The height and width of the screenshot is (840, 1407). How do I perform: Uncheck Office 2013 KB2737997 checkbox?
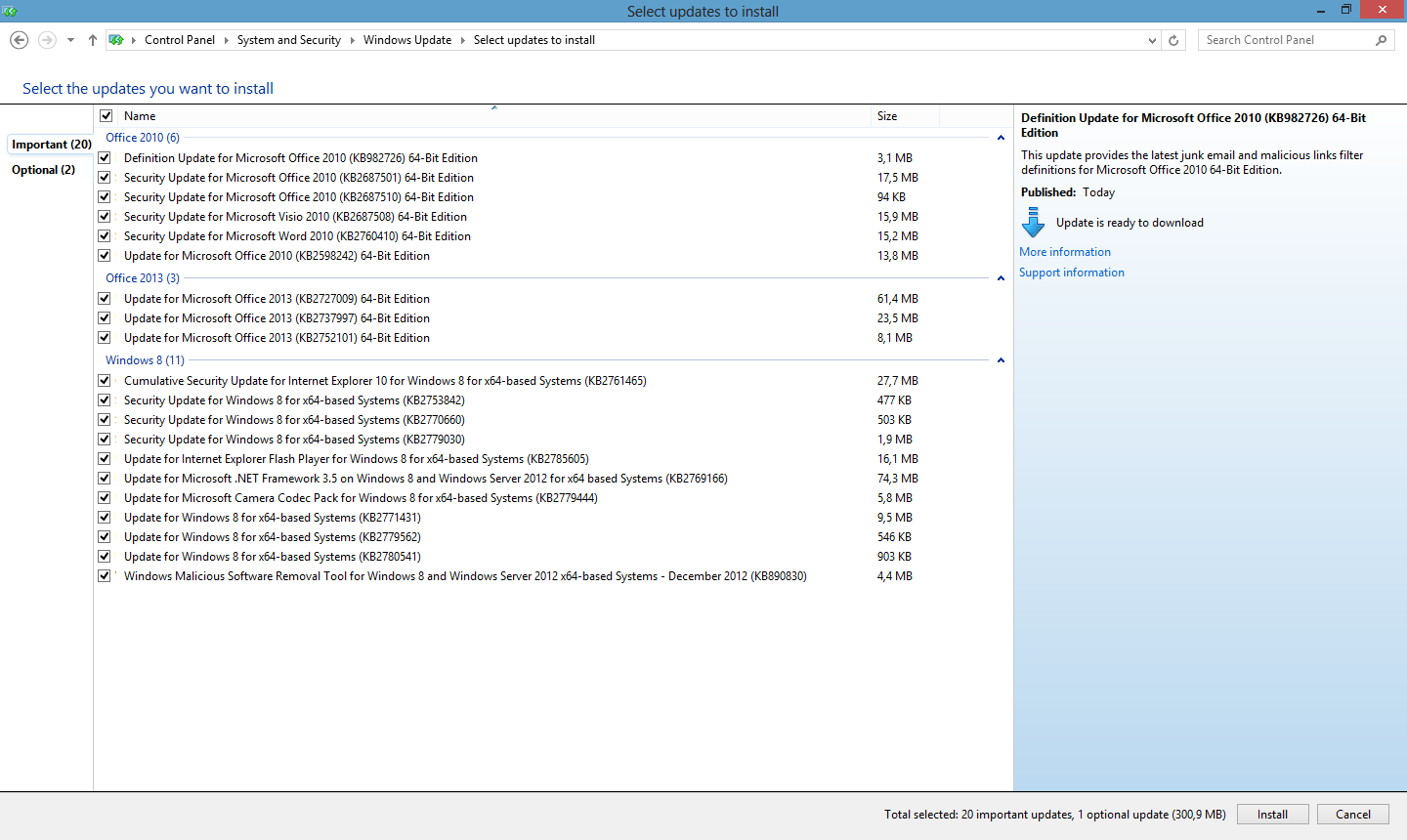coord(105,318)
